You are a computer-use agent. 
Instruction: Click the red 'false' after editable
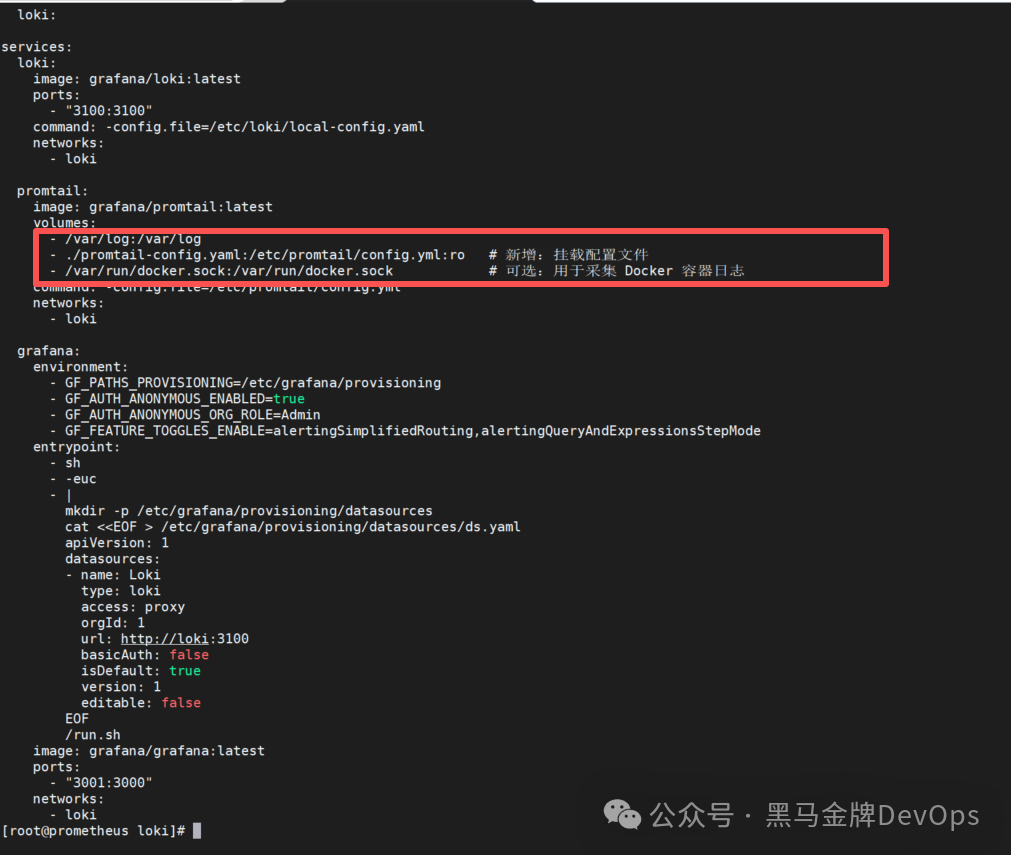click(181, 703)
